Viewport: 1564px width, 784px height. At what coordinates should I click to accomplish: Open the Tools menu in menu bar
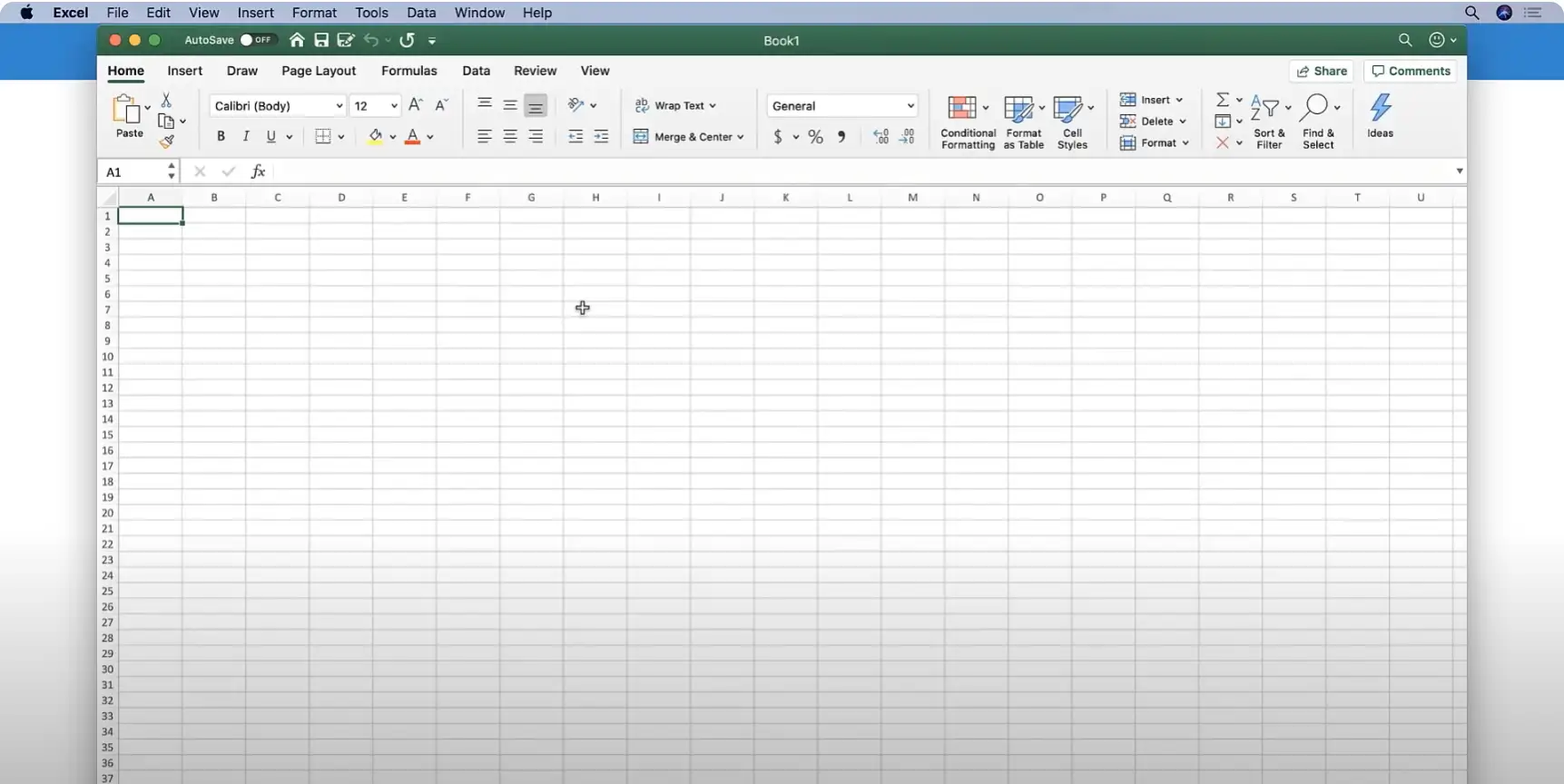click(x=371, y=13)
